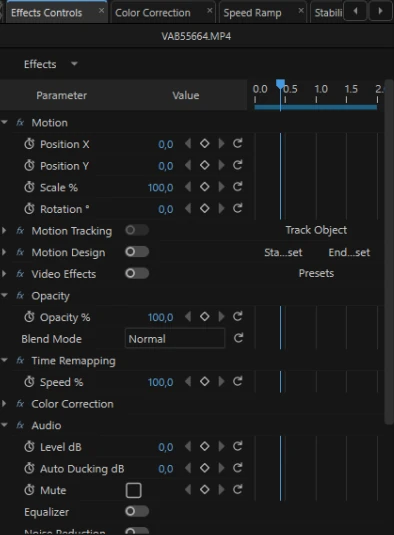394x535 pixels.
Task: Go to next Opacity % keyframe
Action: (x=221, y=317)
